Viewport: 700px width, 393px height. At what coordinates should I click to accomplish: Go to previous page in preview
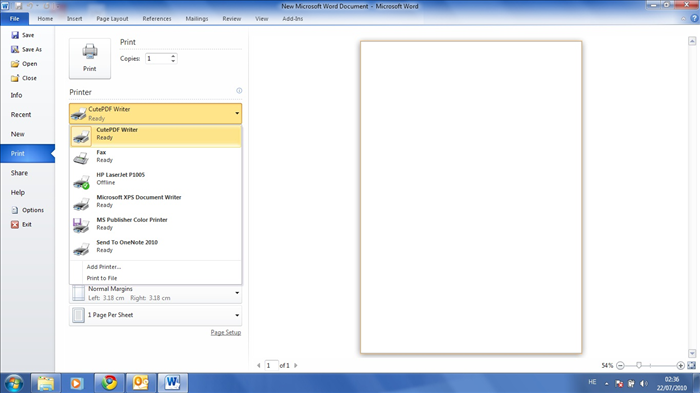point(259,365)
